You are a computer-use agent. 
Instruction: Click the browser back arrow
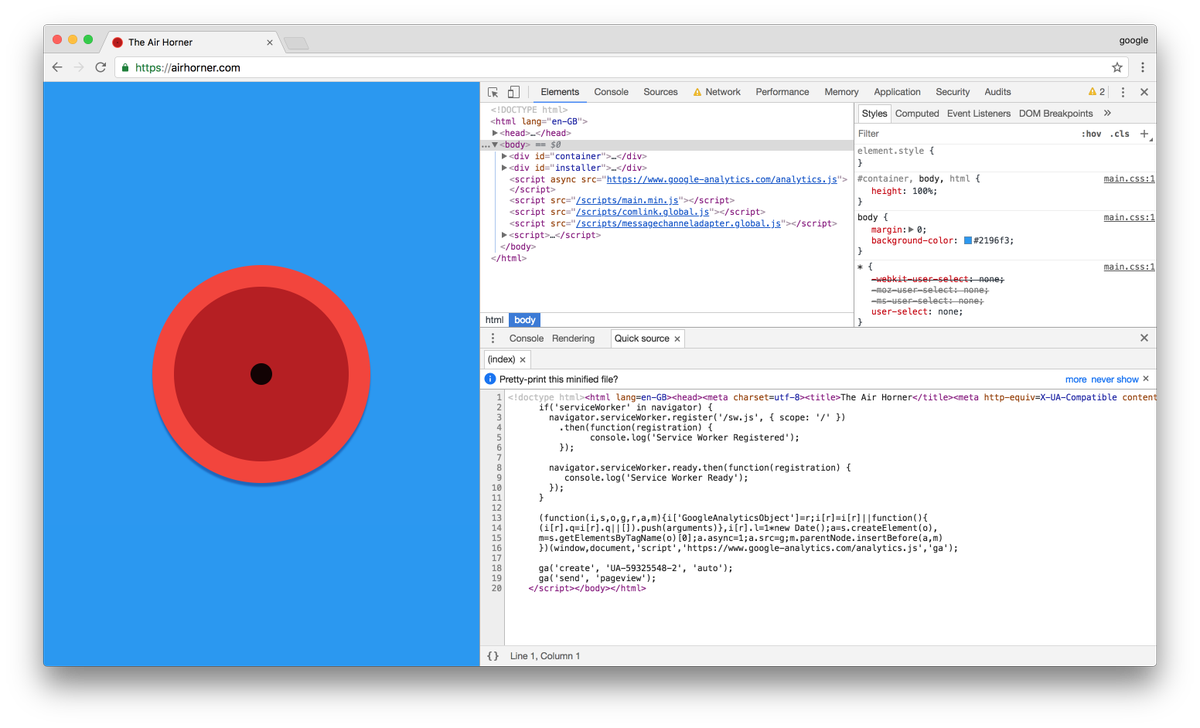(x=57, y=67)
